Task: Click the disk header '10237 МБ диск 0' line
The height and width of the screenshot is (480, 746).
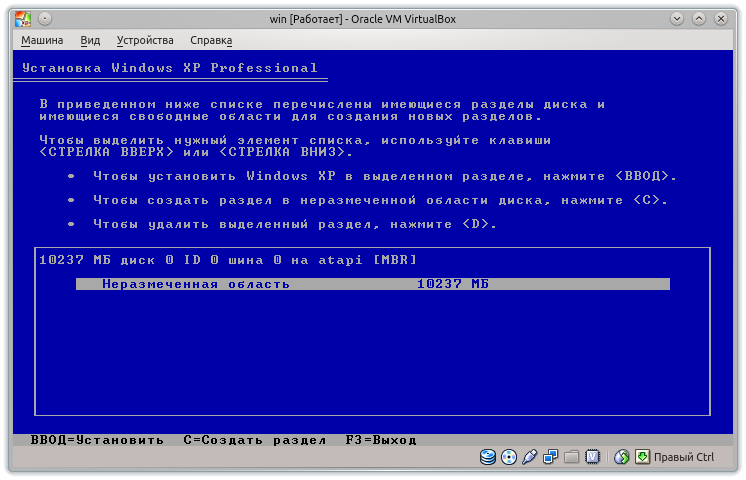Action: coord(228,260)
